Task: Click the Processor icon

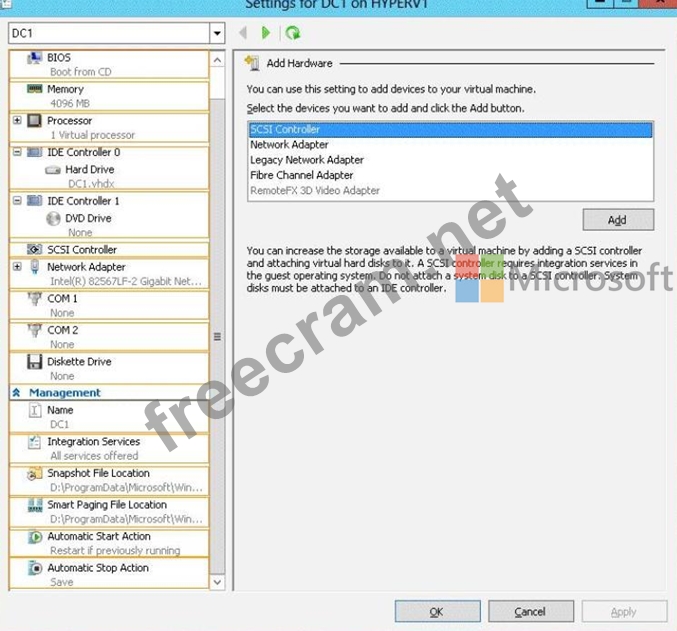Action: (35, 120)
